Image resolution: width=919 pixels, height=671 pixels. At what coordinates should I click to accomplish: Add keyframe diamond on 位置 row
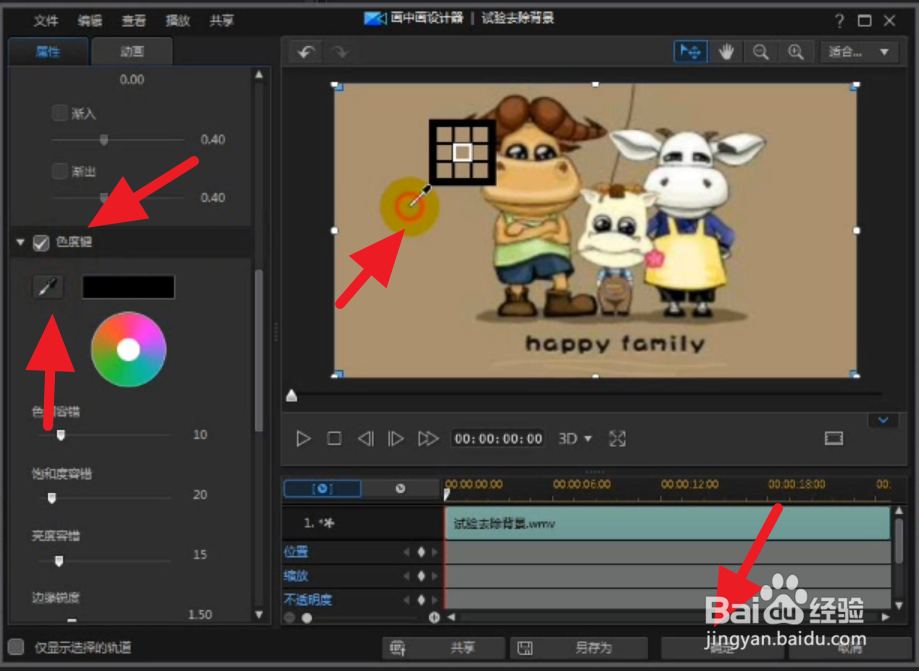421,551
